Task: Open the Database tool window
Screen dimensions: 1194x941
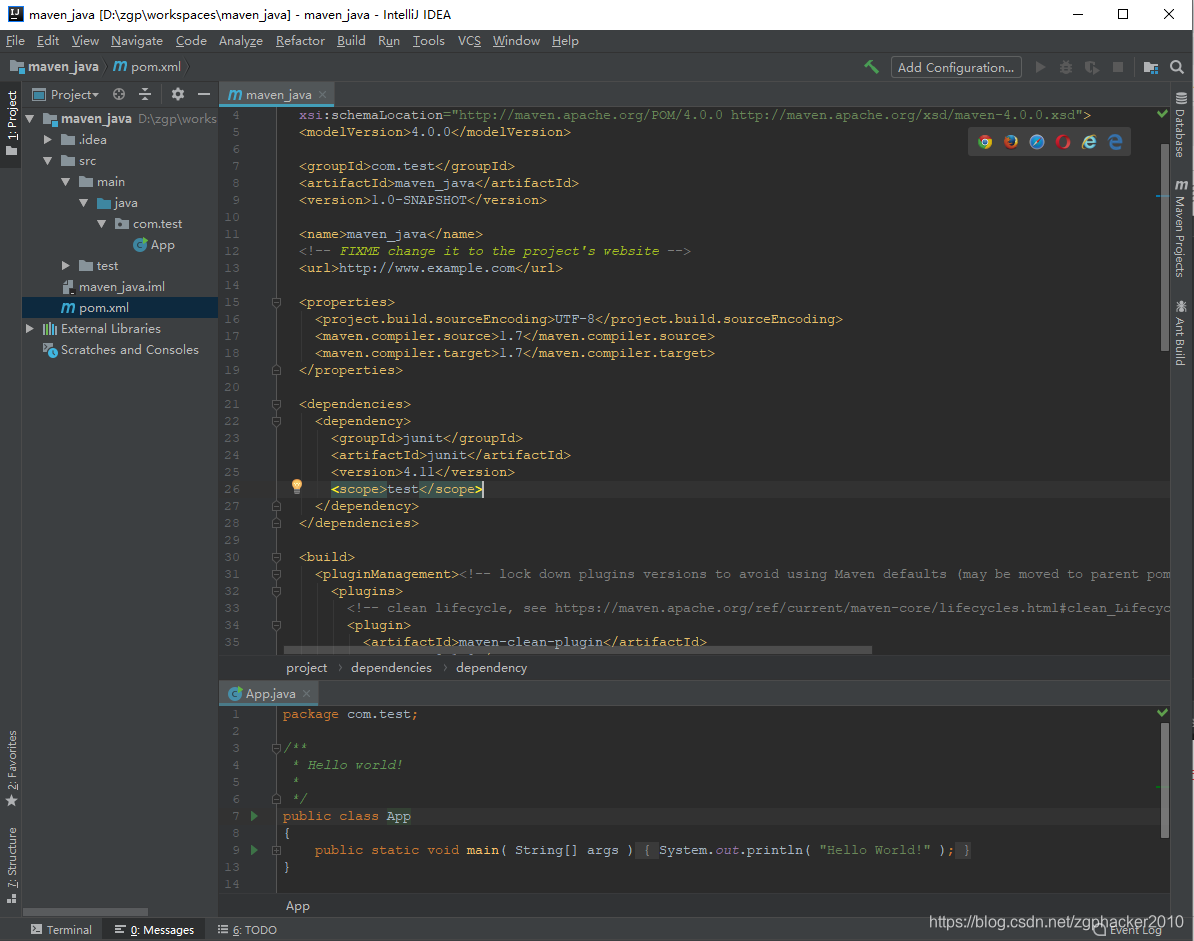Action: pos(1180,126)
